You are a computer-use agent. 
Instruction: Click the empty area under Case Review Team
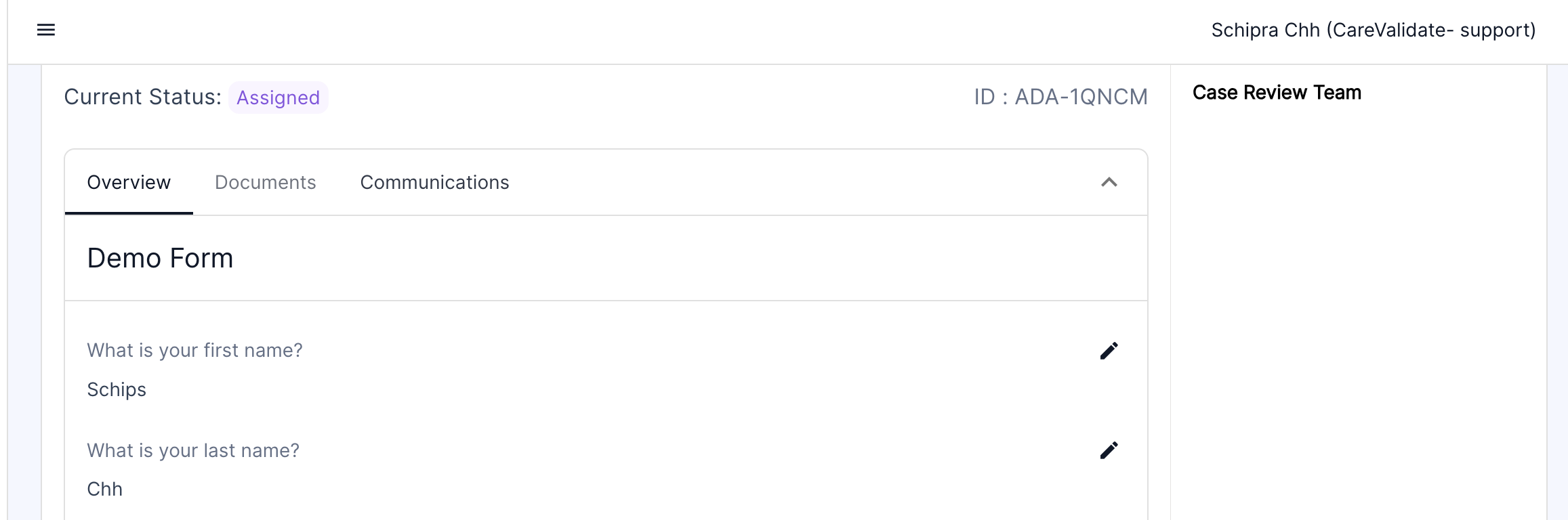click(1358, 311)
